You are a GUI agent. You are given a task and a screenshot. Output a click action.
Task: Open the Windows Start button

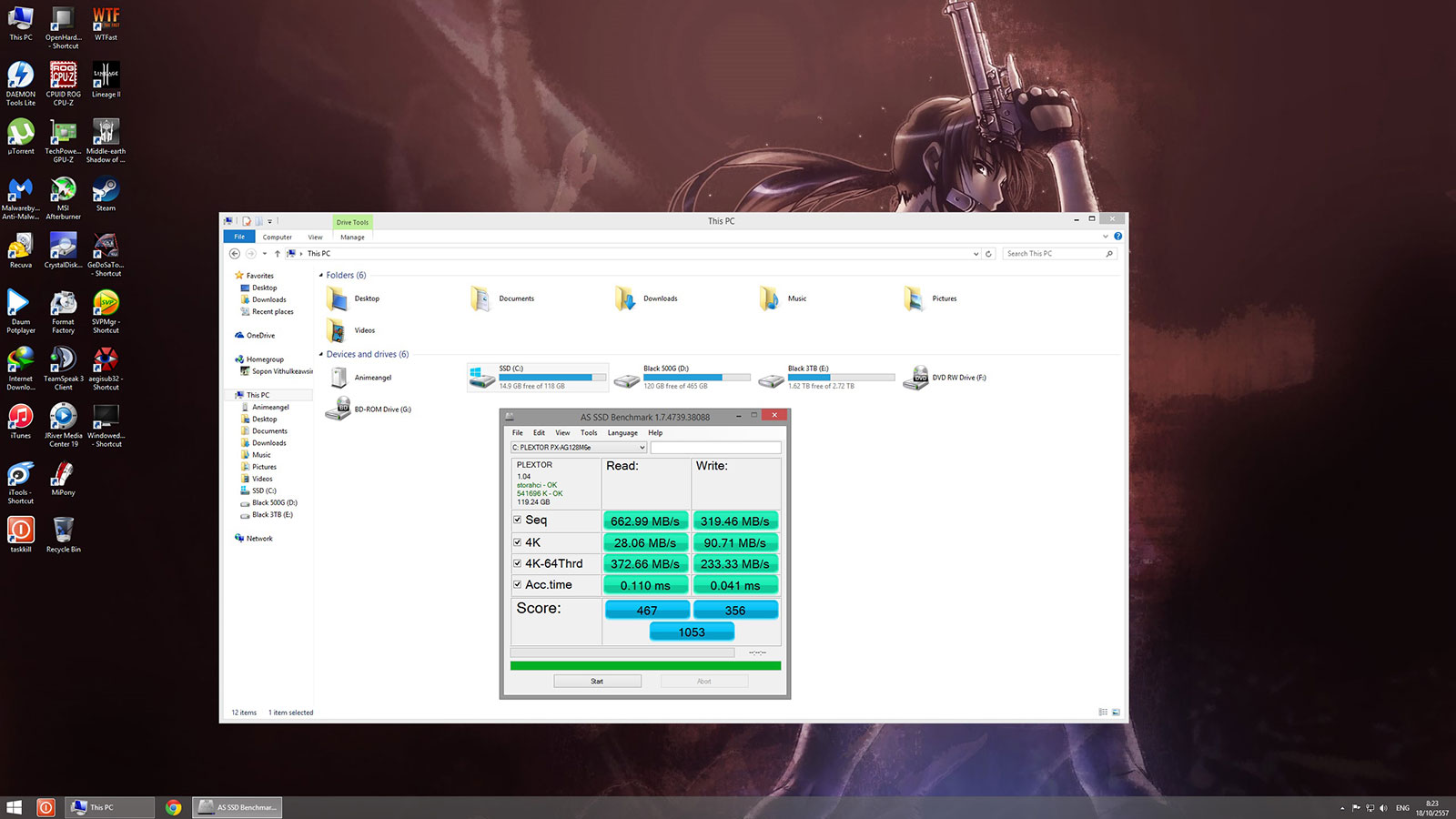coord(14,807)
